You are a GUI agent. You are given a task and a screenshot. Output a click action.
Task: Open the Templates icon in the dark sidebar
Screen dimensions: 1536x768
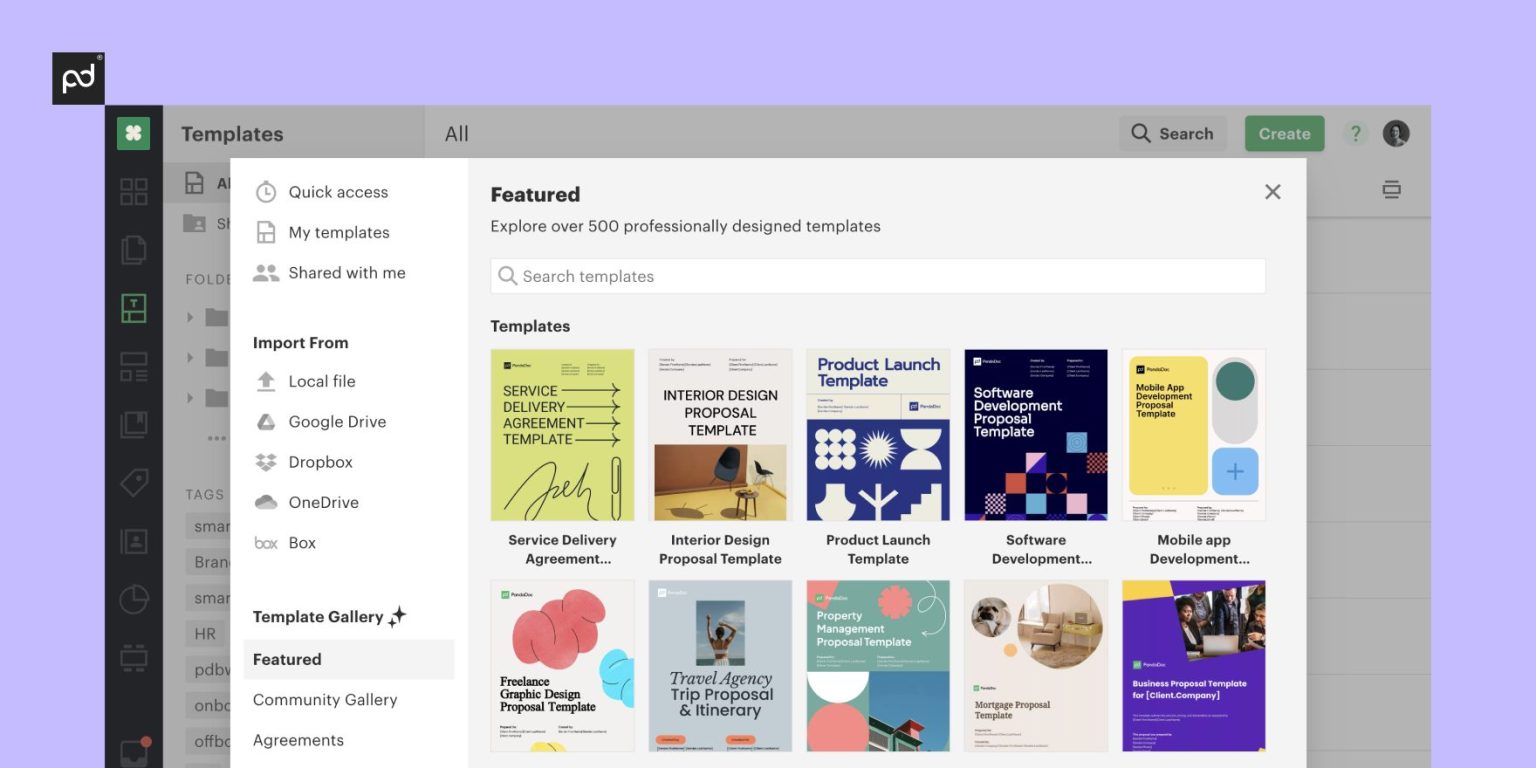click(134, 308)
